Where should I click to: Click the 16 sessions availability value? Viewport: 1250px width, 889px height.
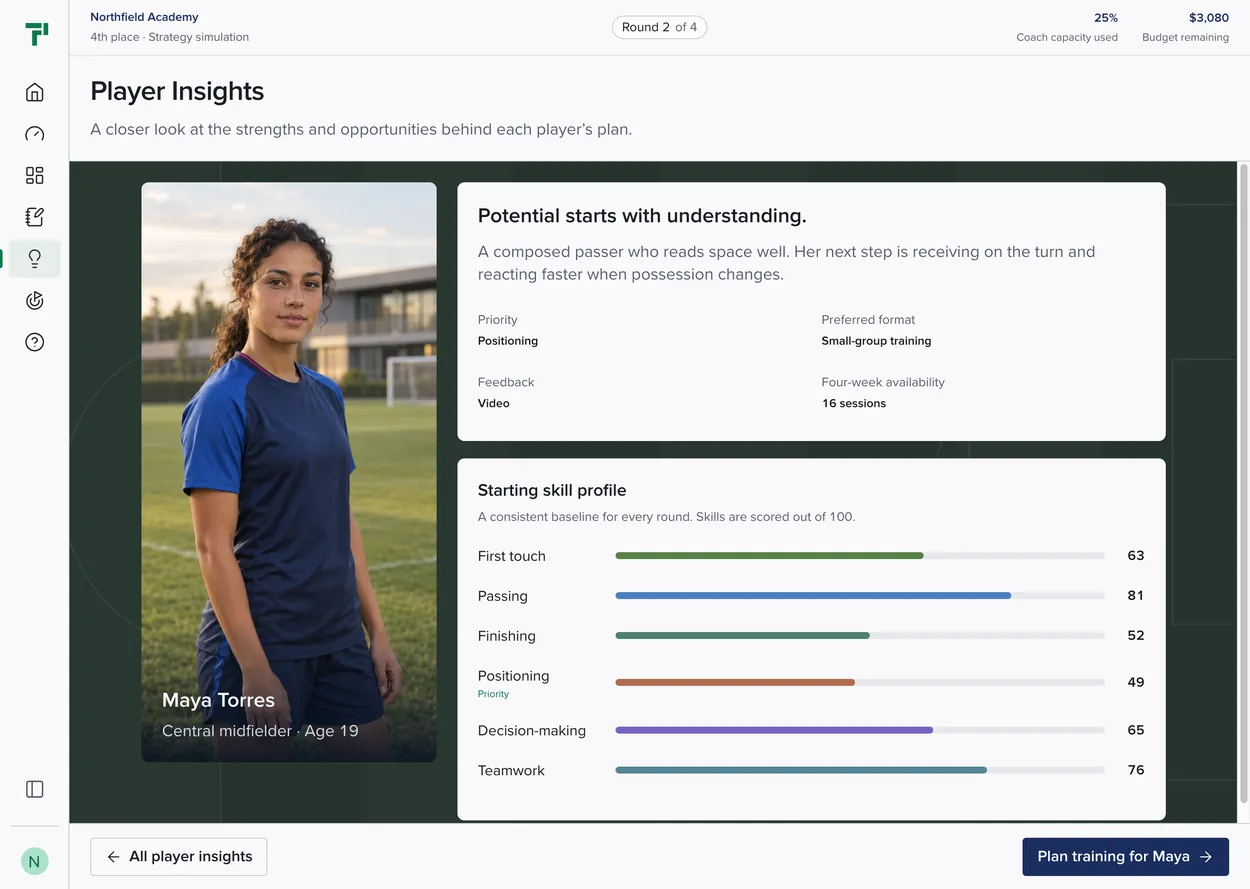854,403
